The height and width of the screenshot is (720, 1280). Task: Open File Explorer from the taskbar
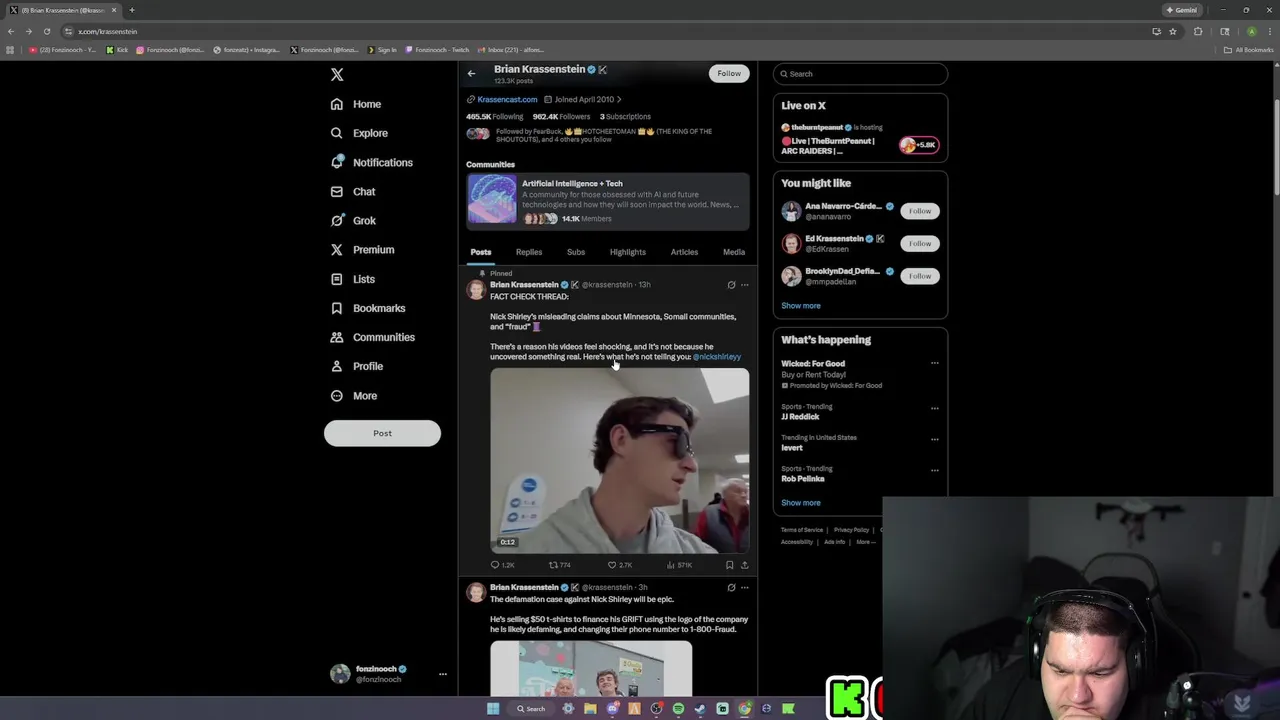(590, 709)
